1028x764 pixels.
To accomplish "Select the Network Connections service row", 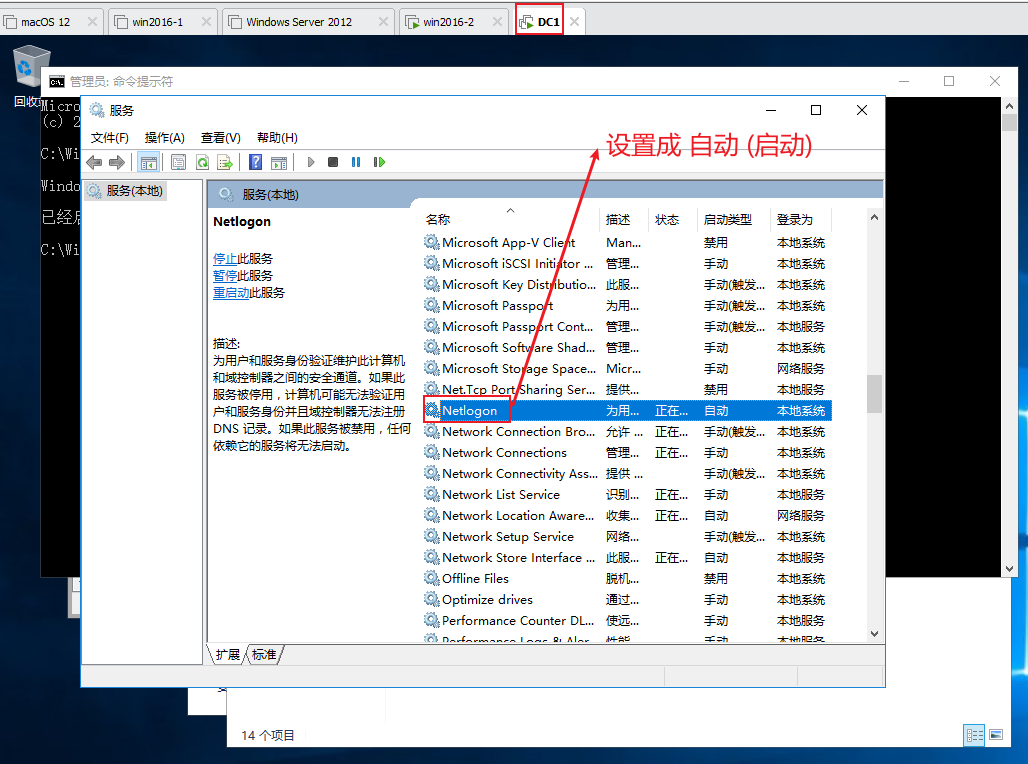I will (627, 452).
